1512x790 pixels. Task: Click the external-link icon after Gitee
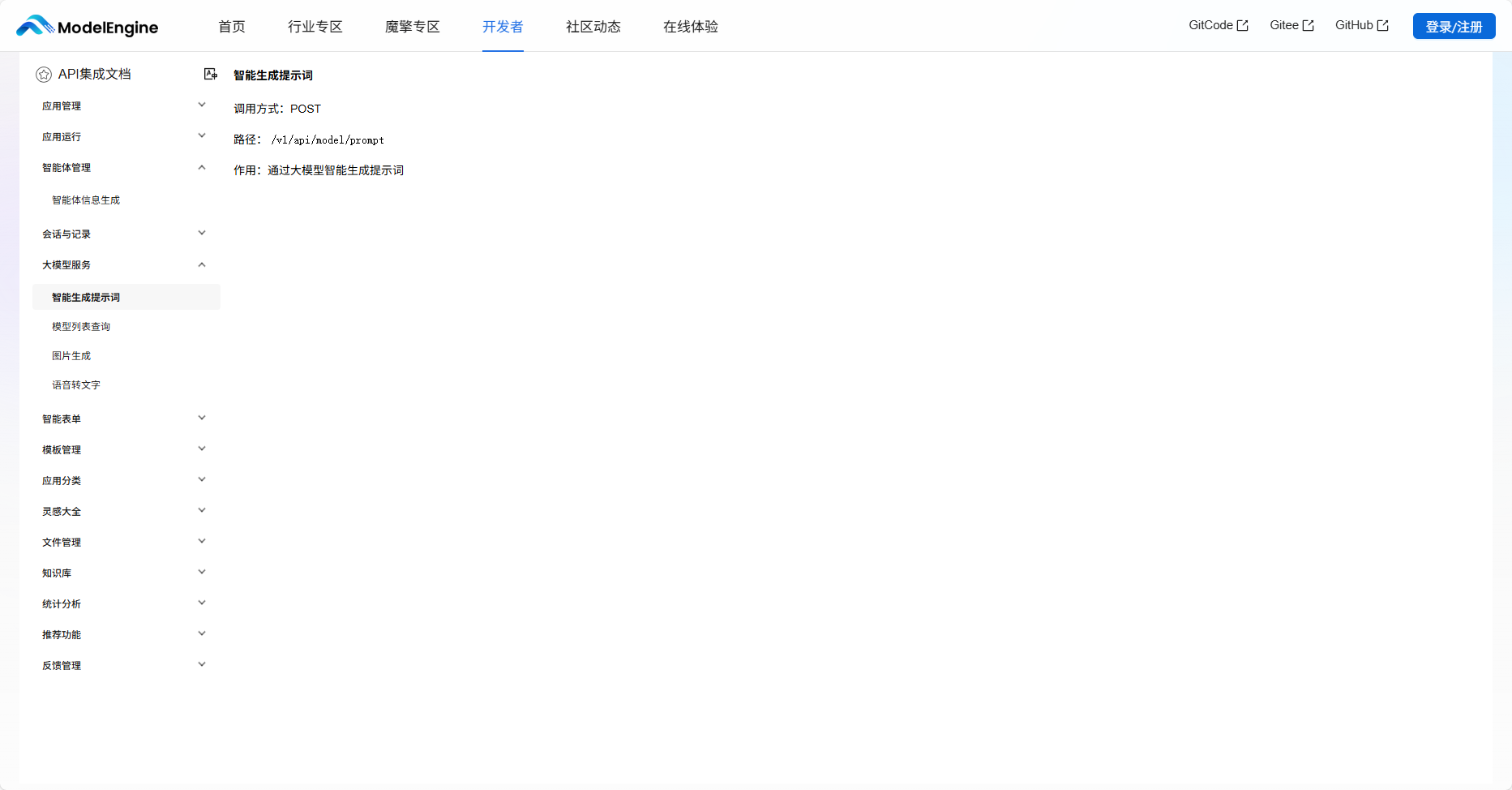pyautogui.click(x=1309, y=24)
